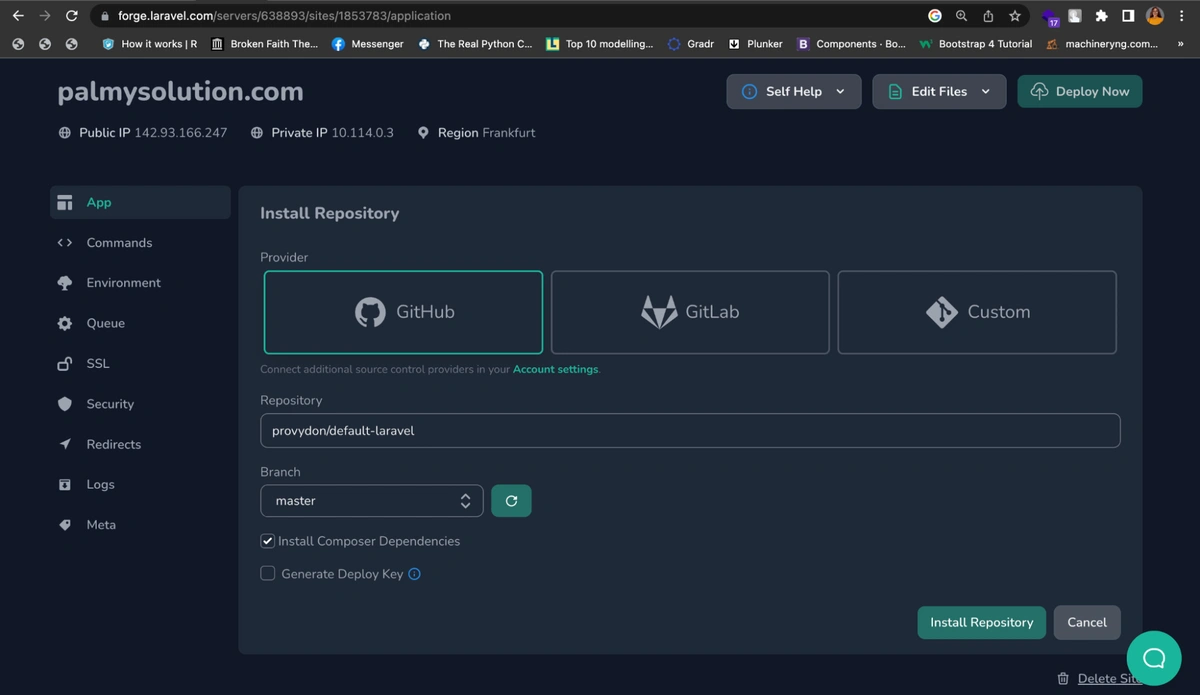Image resolution: width=1200 pixels, height=695 pixels.
Task: Open the Top 10 modelling bookmark
Action: click(x=600, y=44)
